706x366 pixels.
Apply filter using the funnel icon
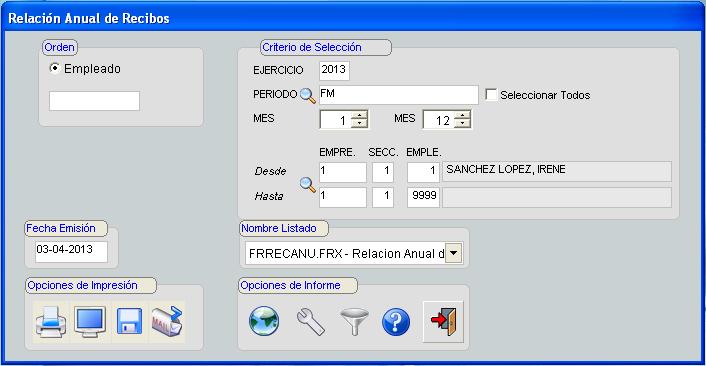(x=354, y=321)
